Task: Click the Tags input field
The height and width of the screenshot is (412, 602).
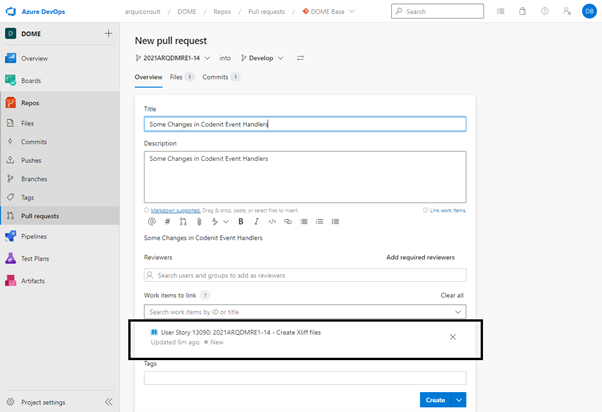Action: (304, 378)
